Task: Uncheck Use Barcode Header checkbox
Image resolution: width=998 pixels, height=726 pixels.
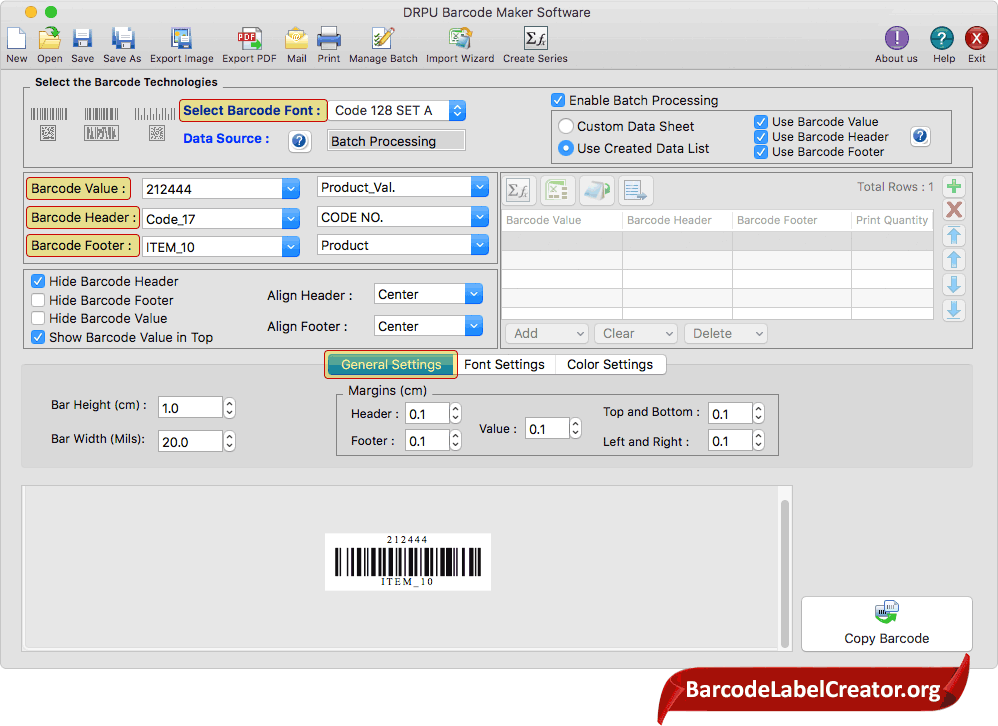Action: 761,137
